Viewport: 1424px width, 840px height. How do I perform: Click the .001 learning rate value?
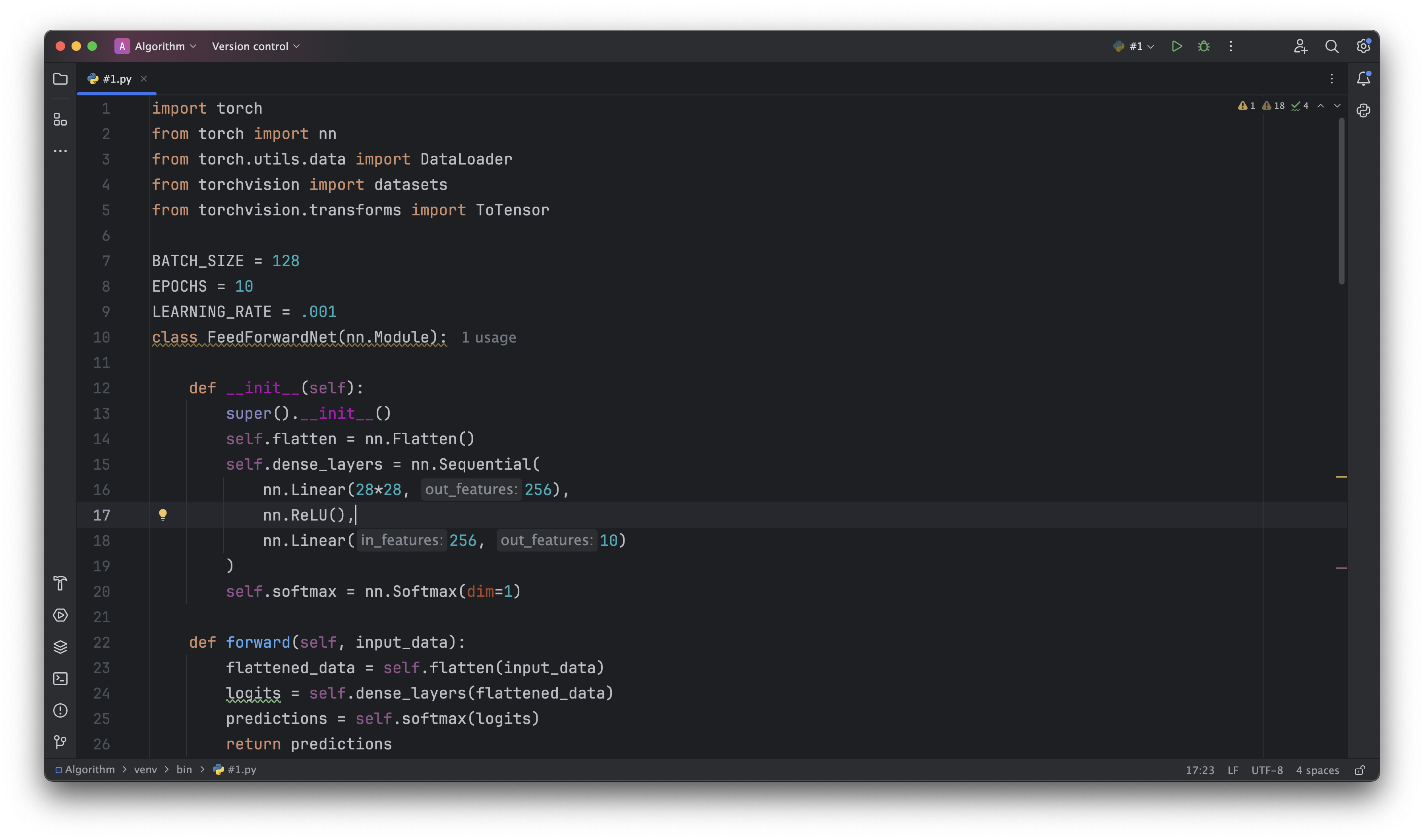tap(318, 312)
